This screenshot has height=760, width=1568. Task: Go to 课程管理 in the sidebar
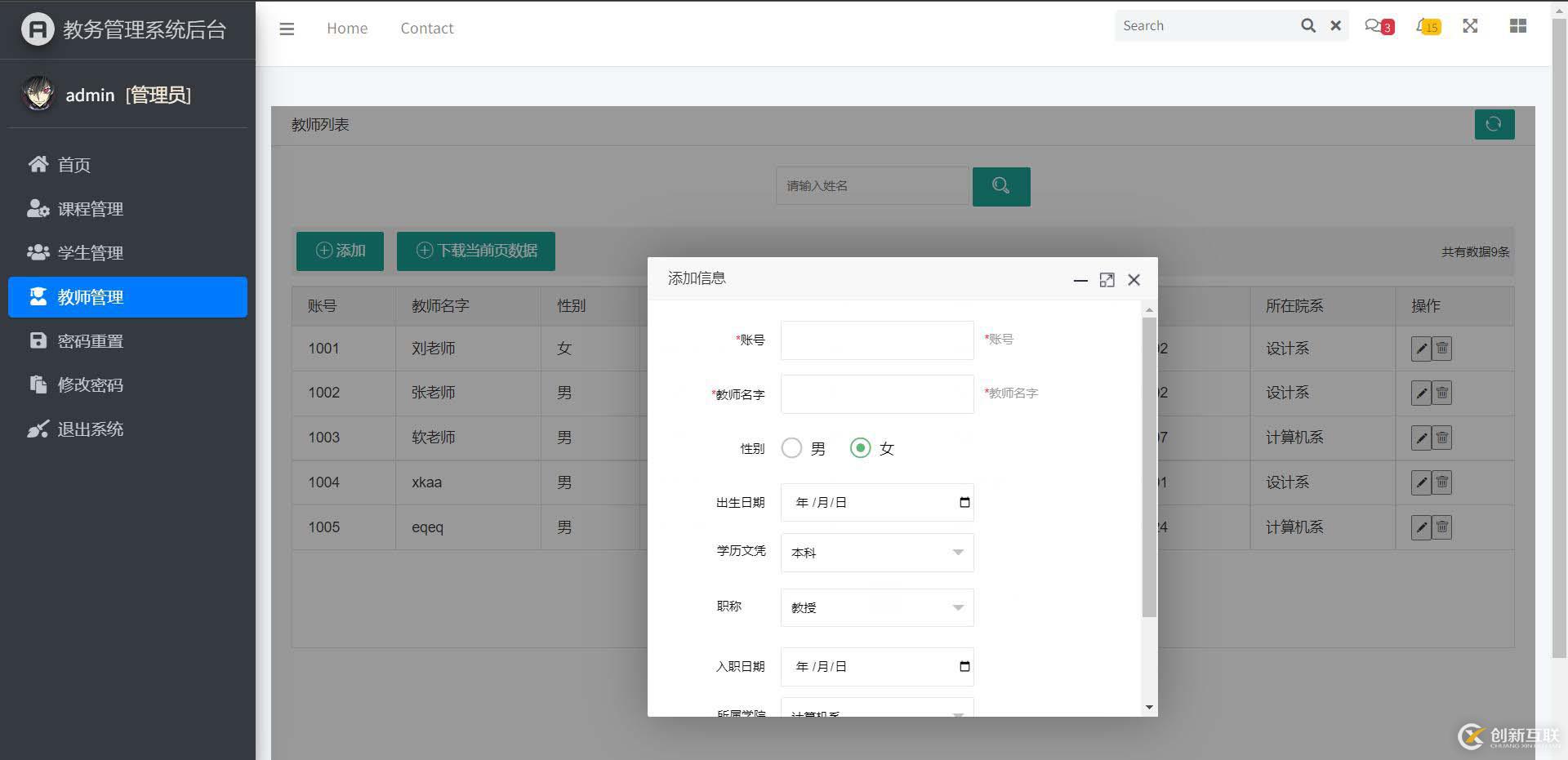(90, 209)
